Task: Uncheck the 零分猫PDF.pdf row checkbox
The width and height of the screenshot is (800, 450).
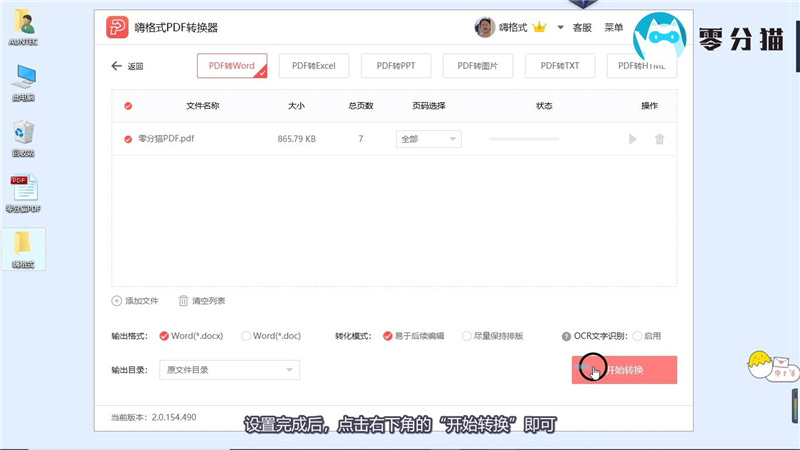Action: coord(128,139)
